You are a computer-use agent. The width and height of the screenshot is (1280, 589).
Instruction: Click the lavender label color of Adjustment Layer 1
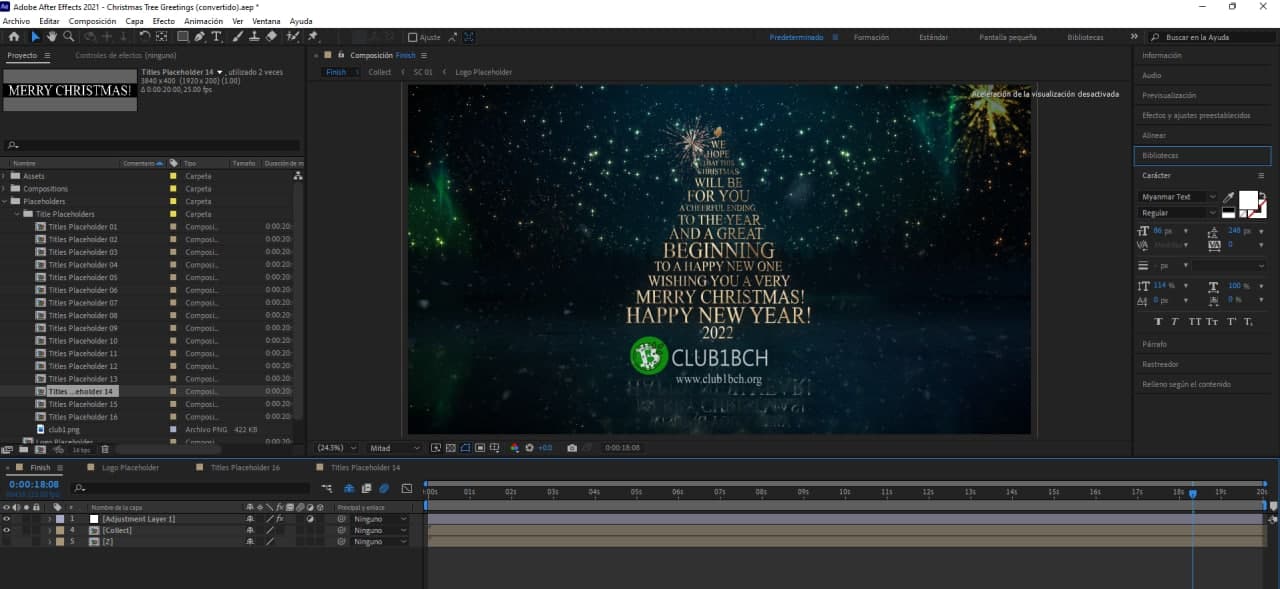[x=59, y=519]
